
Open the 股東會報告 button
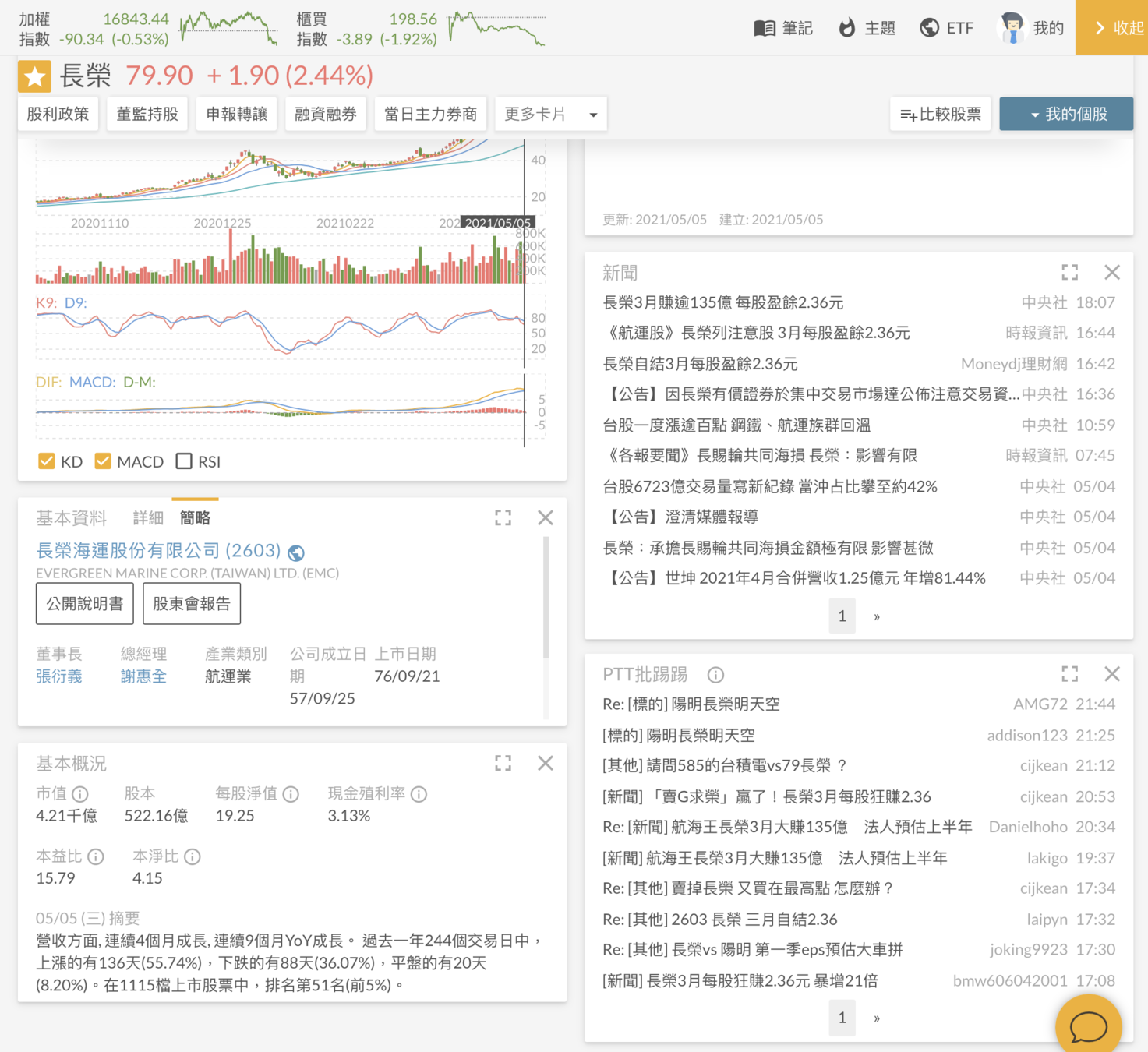(192, 604)
